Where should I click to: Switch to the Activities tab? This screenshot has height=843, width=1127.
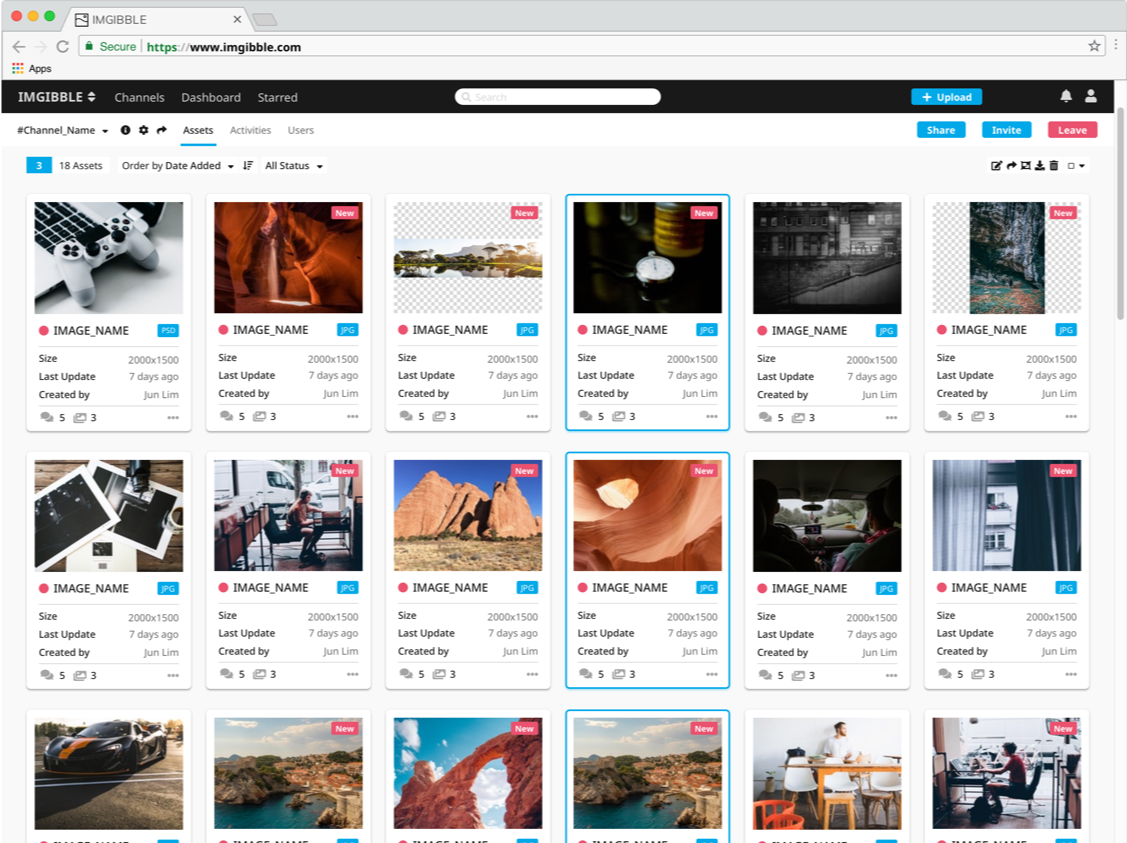(x=250, y=130)
